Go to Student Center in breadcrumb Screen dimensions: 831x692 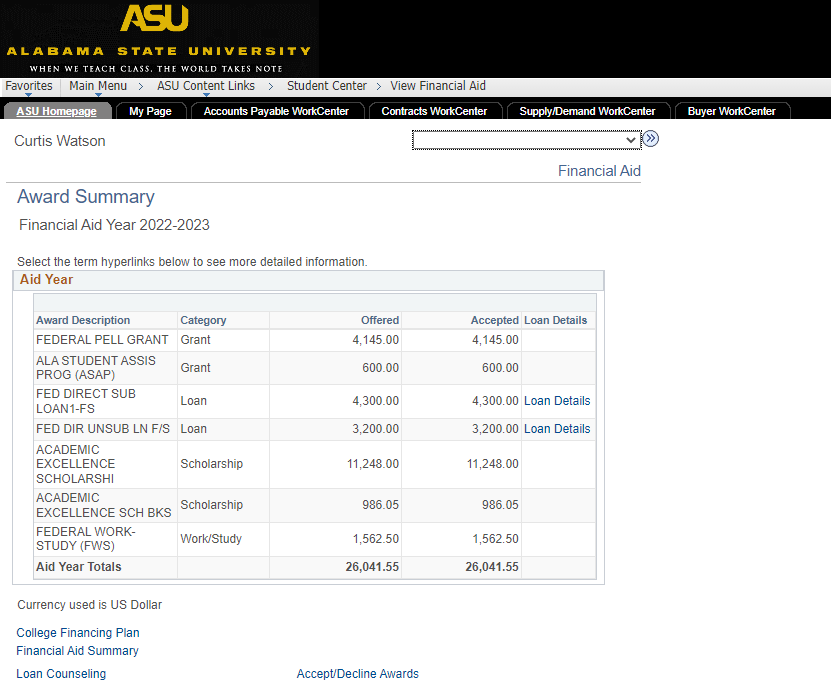point(326,86)
